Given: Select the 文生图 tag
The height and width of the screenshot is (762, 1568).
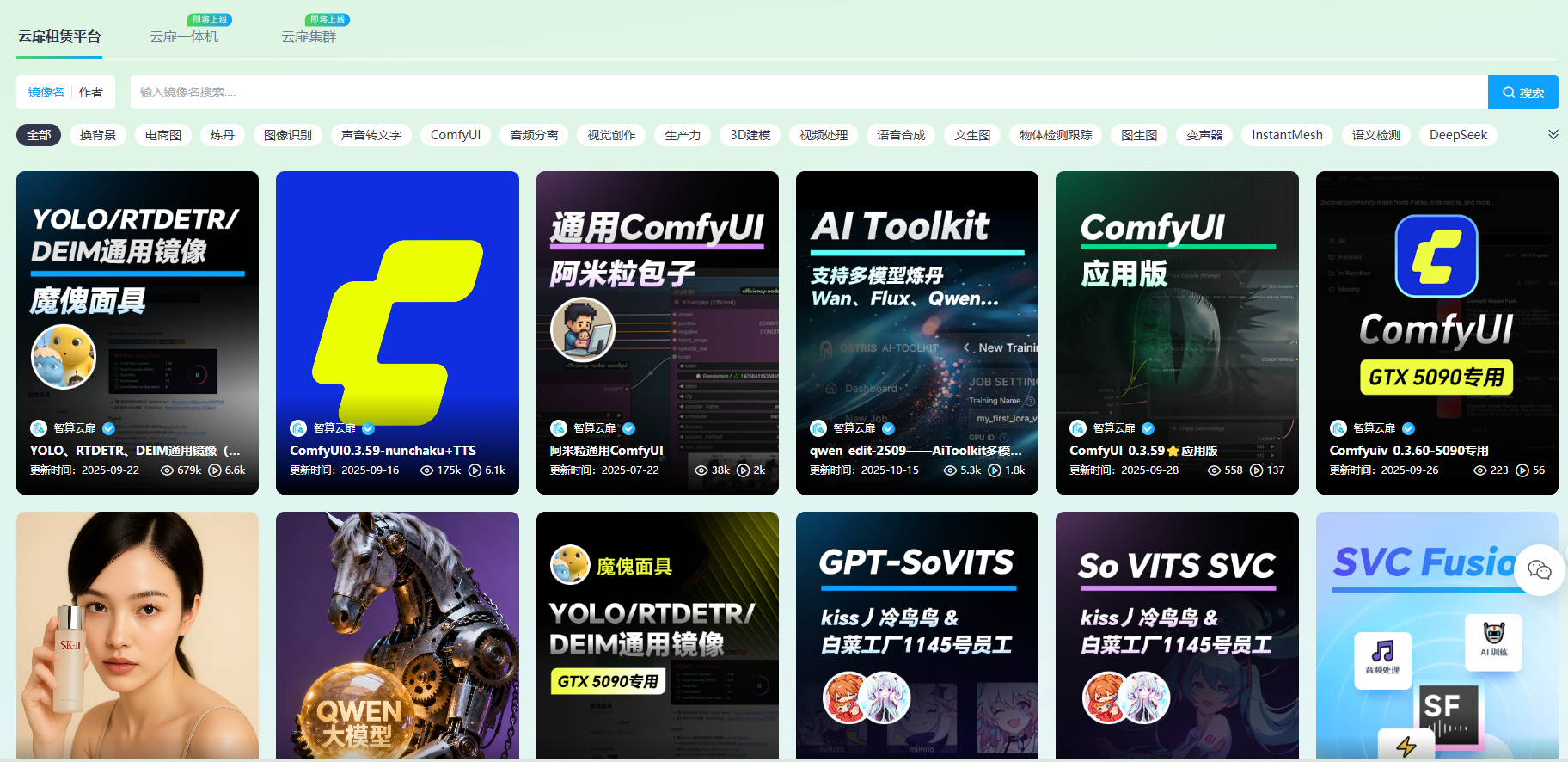Looking at the screenshot, I should tap(972, 135).
